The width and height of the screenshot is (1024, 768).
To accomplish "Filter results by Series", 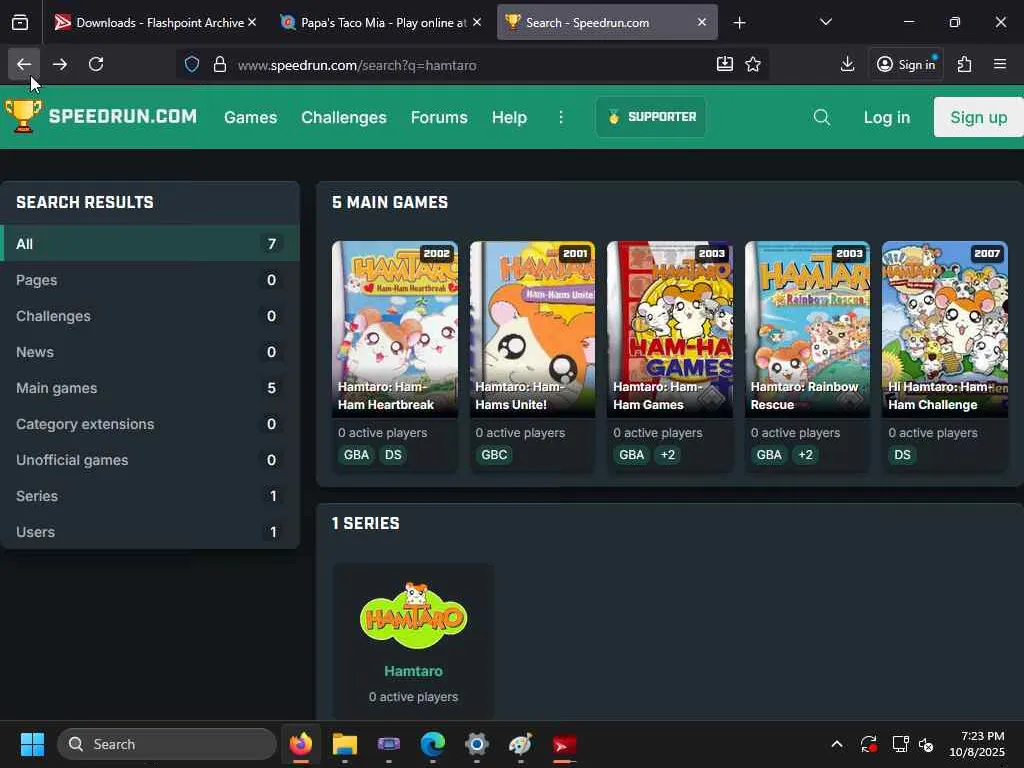I will pos(150,496).
